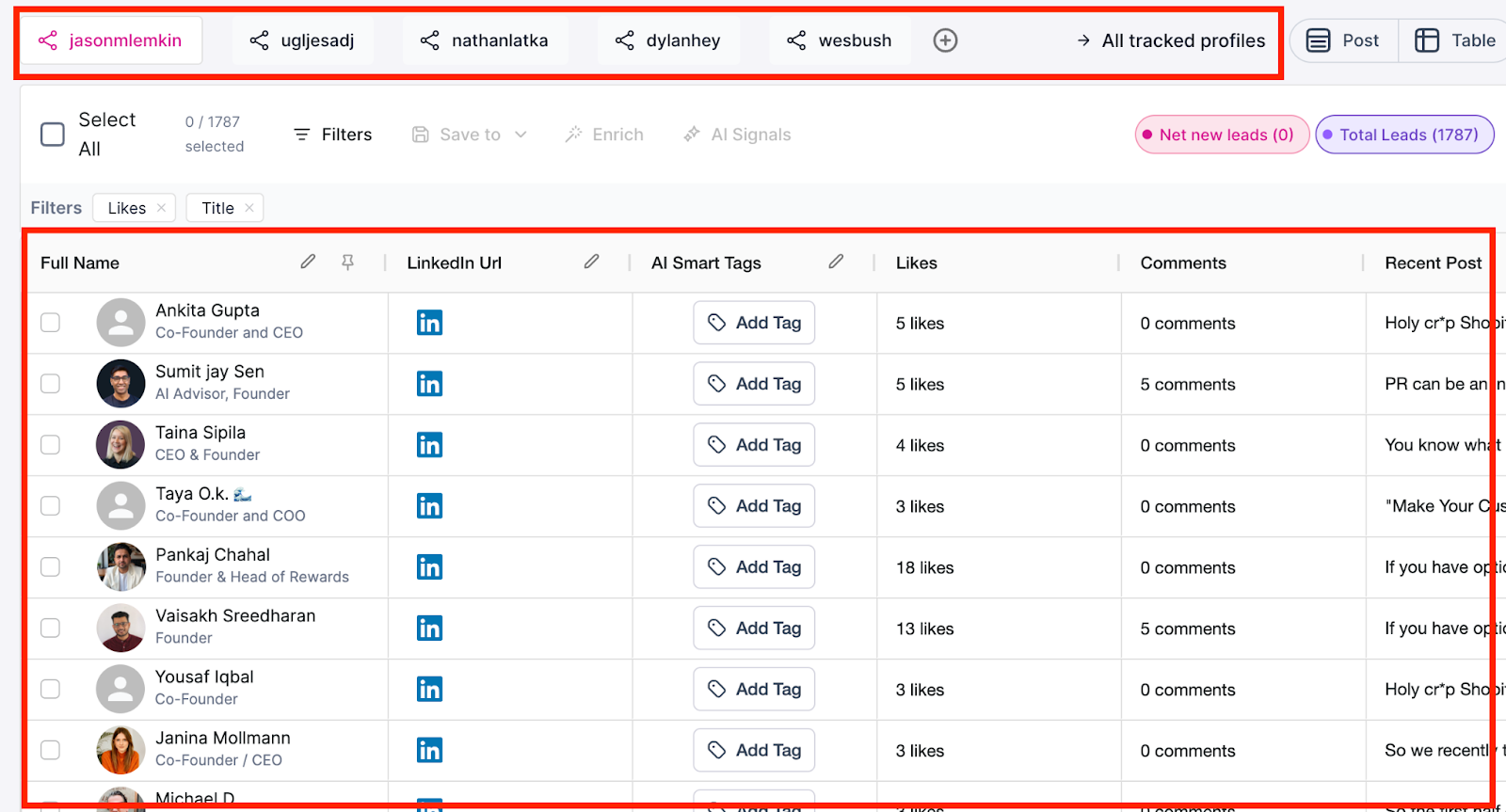Add Tag for Janina Mollmann

click(754, 750)
